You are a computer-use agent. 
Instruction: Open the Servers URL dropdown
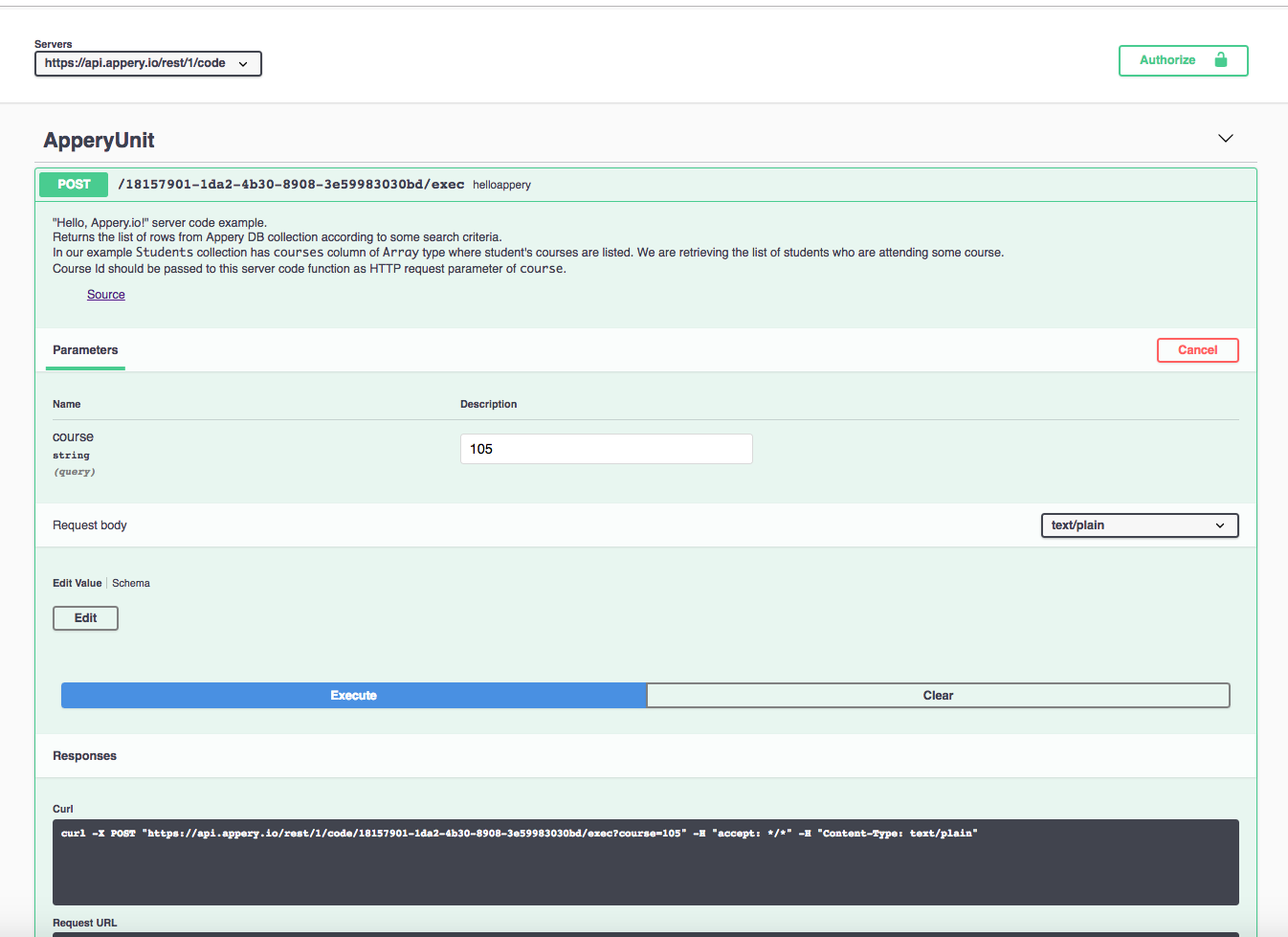[x=148, y=63]
